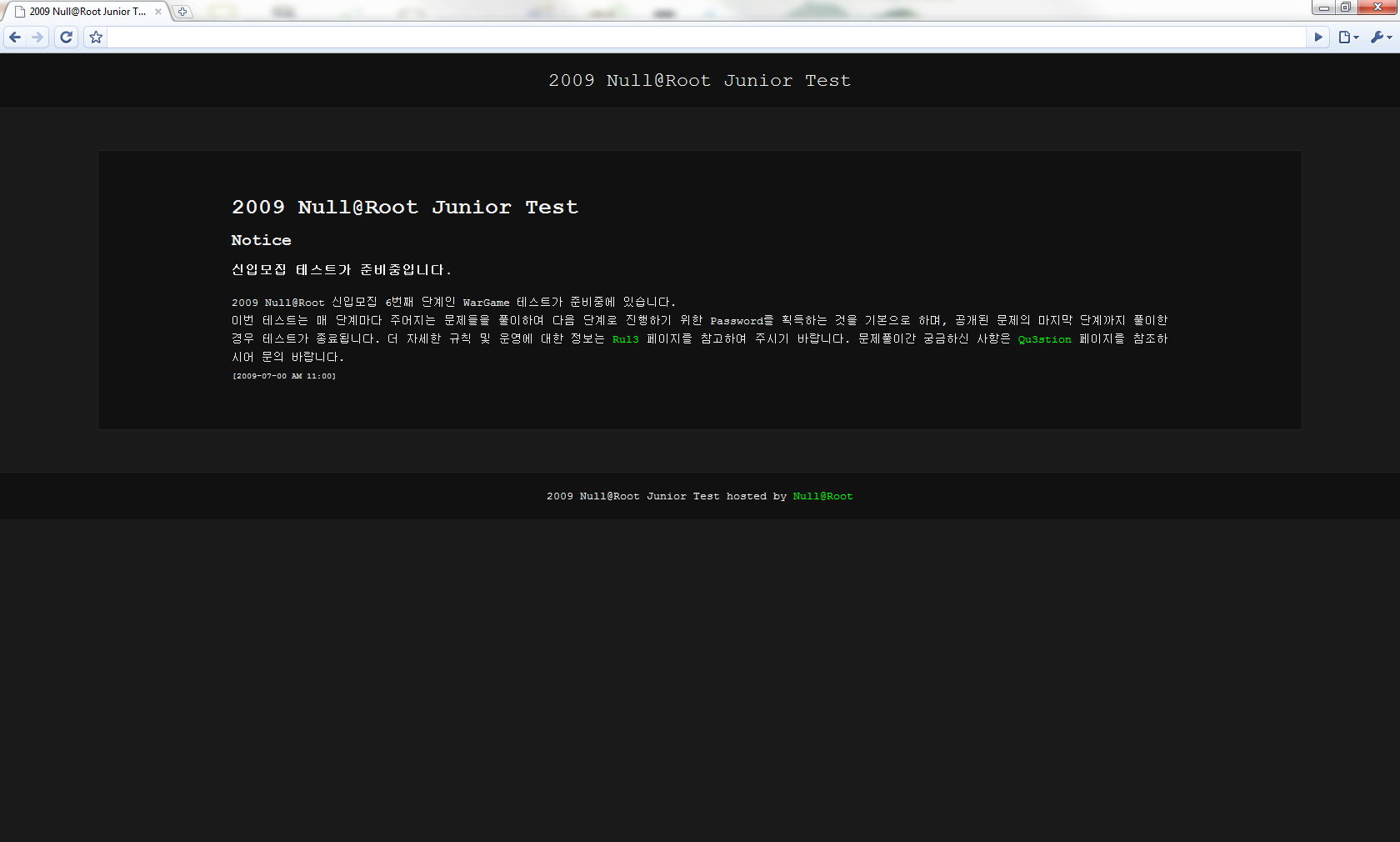Minimize the browser window
This screenshot has height=842, width=1400.
(x=1323, y=8)
